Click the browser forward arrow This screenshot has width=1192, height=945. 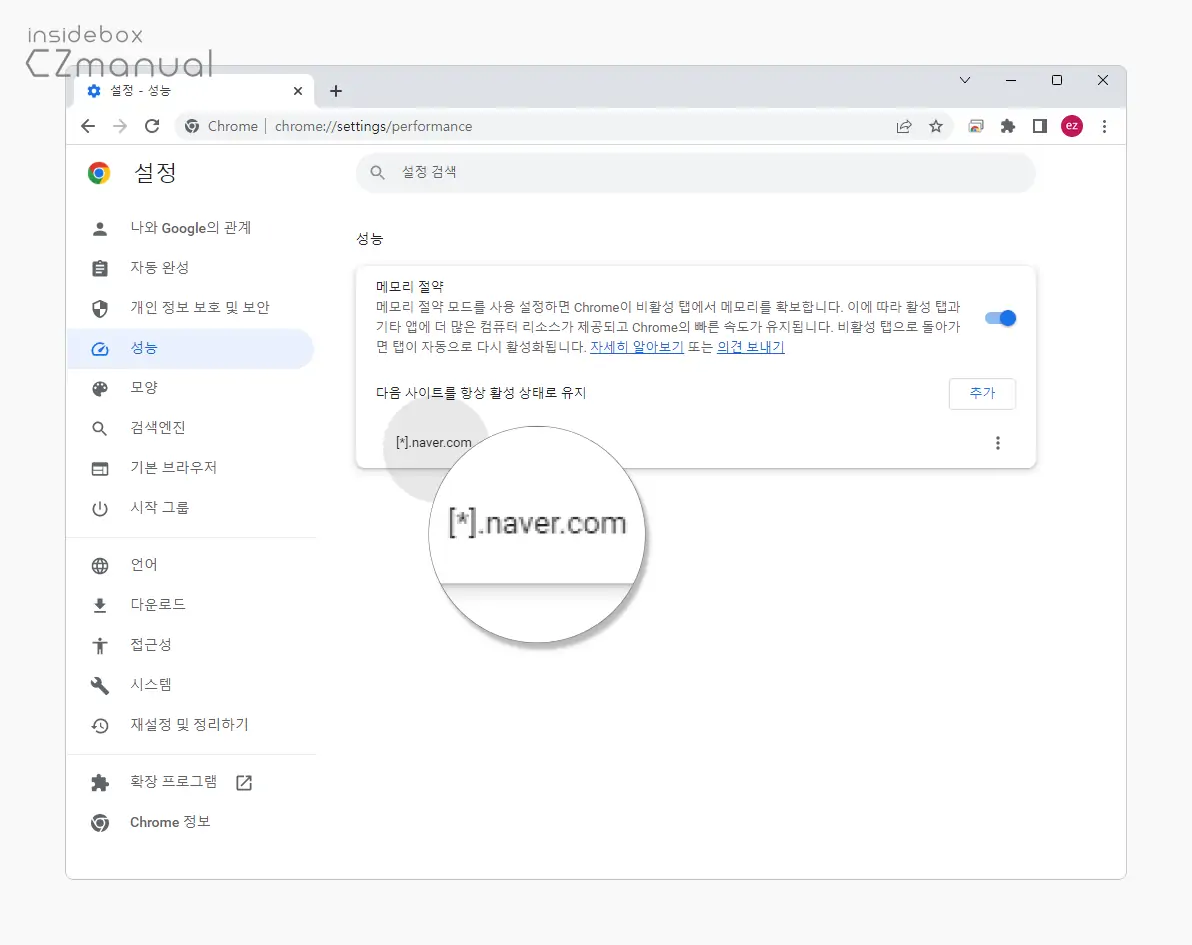(120, 126)
